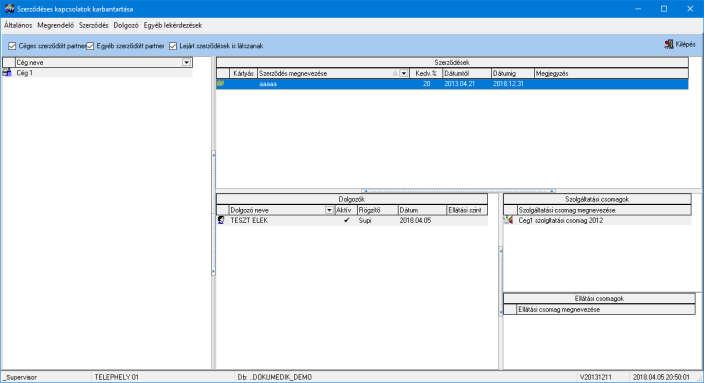Click the Cég 1 company icon
The width and height of the screenshot is (704, 383).
click(x=7, y=73)
